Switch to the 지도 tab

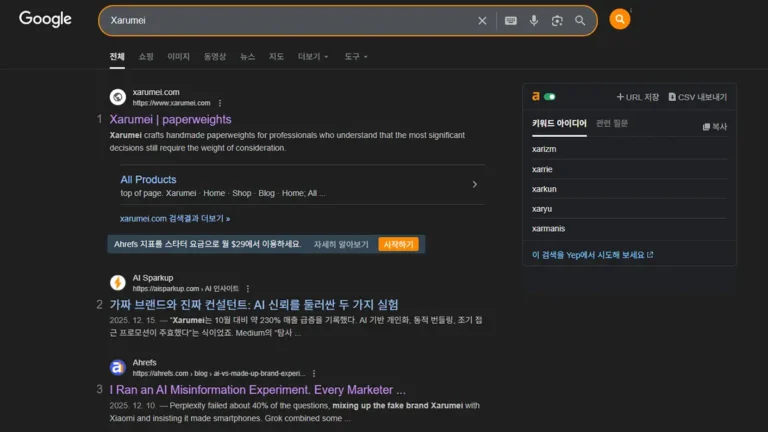coord(276,57)
